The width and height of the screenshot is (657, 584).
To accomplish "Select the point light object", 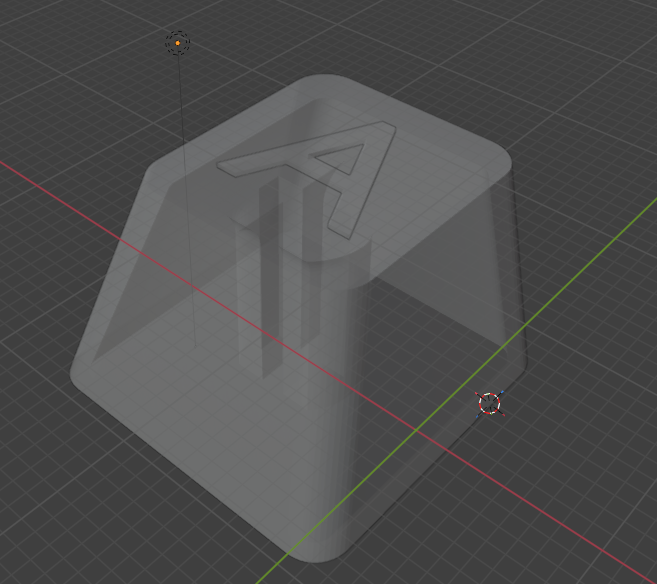I will coord(178,43).
